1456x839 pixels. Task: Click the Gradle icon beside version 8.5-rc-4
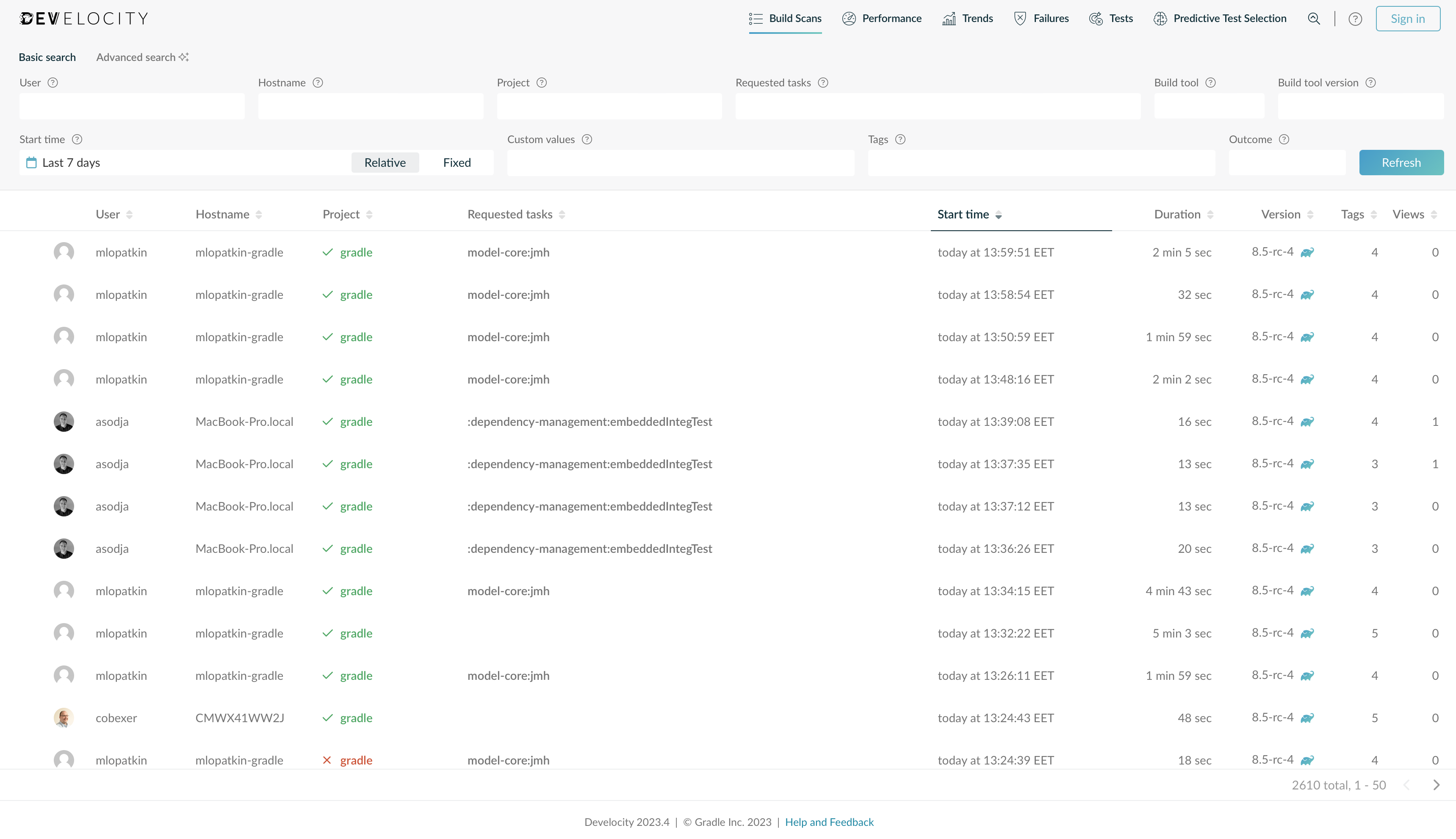1307,252
